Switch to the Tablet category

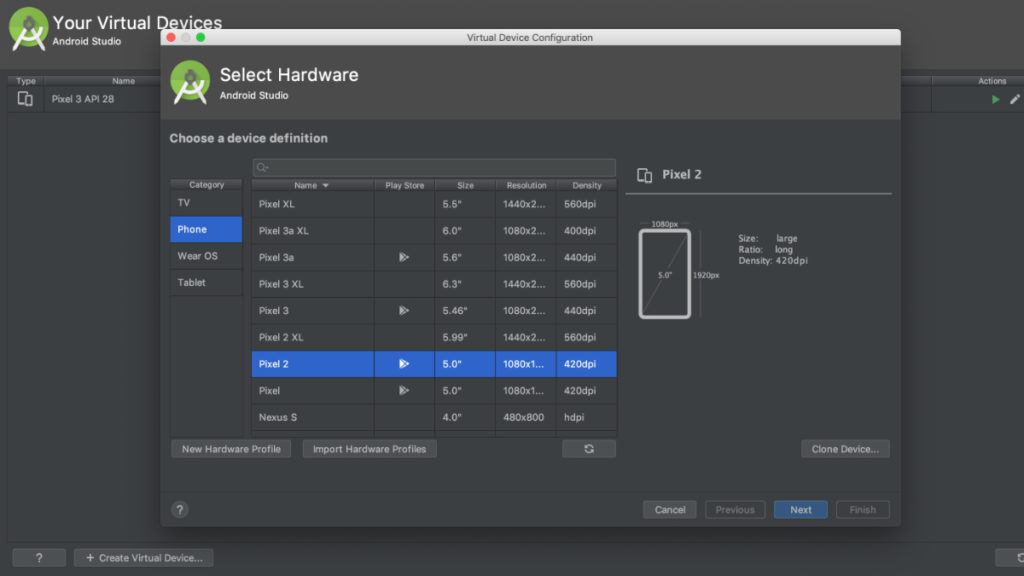205,282
